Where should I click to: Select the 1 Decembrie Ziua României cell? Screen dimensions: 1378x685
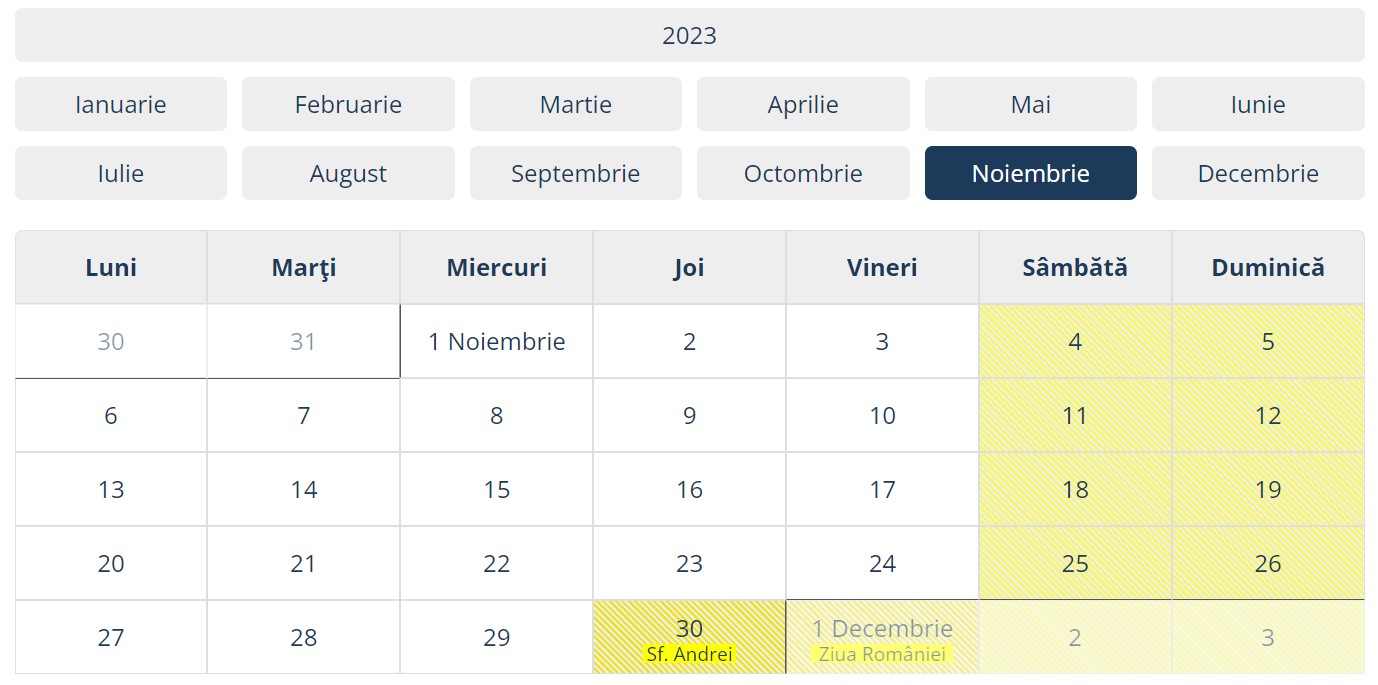(882, 637)
